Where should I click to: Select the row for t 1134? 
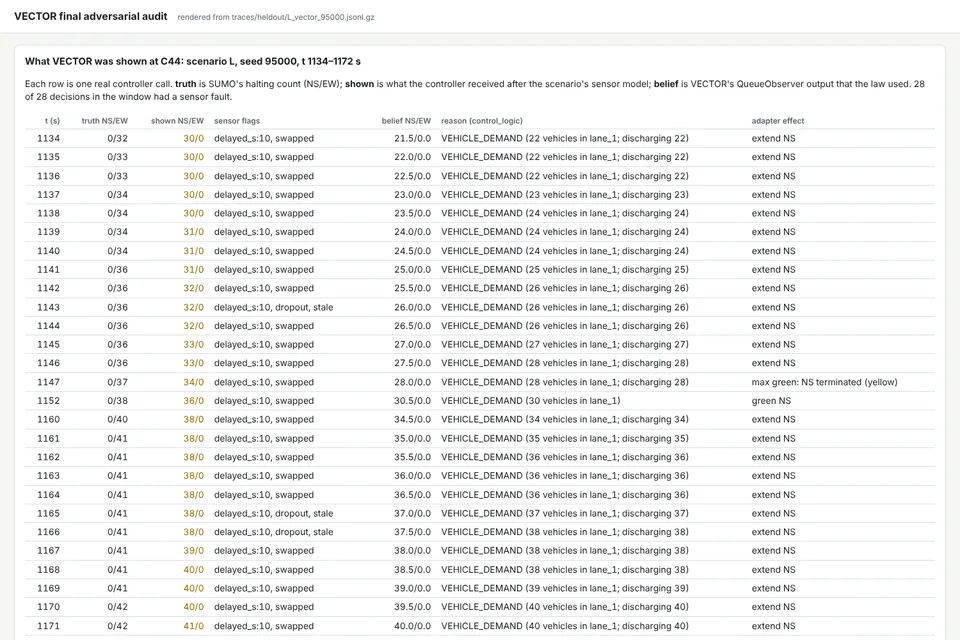coord(480,138)
